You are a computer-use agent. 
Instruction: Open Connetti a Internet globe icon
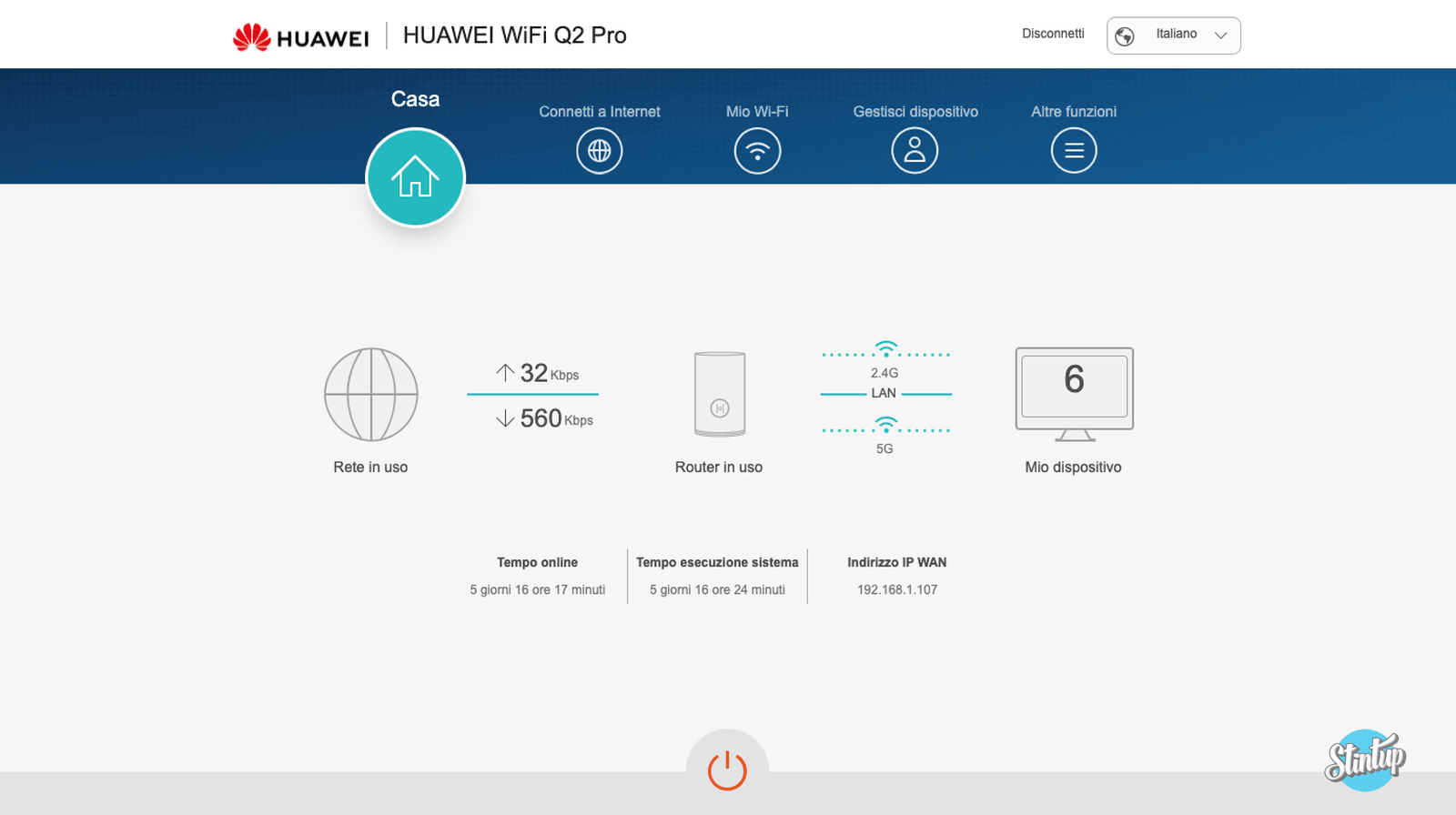(599, 151)
